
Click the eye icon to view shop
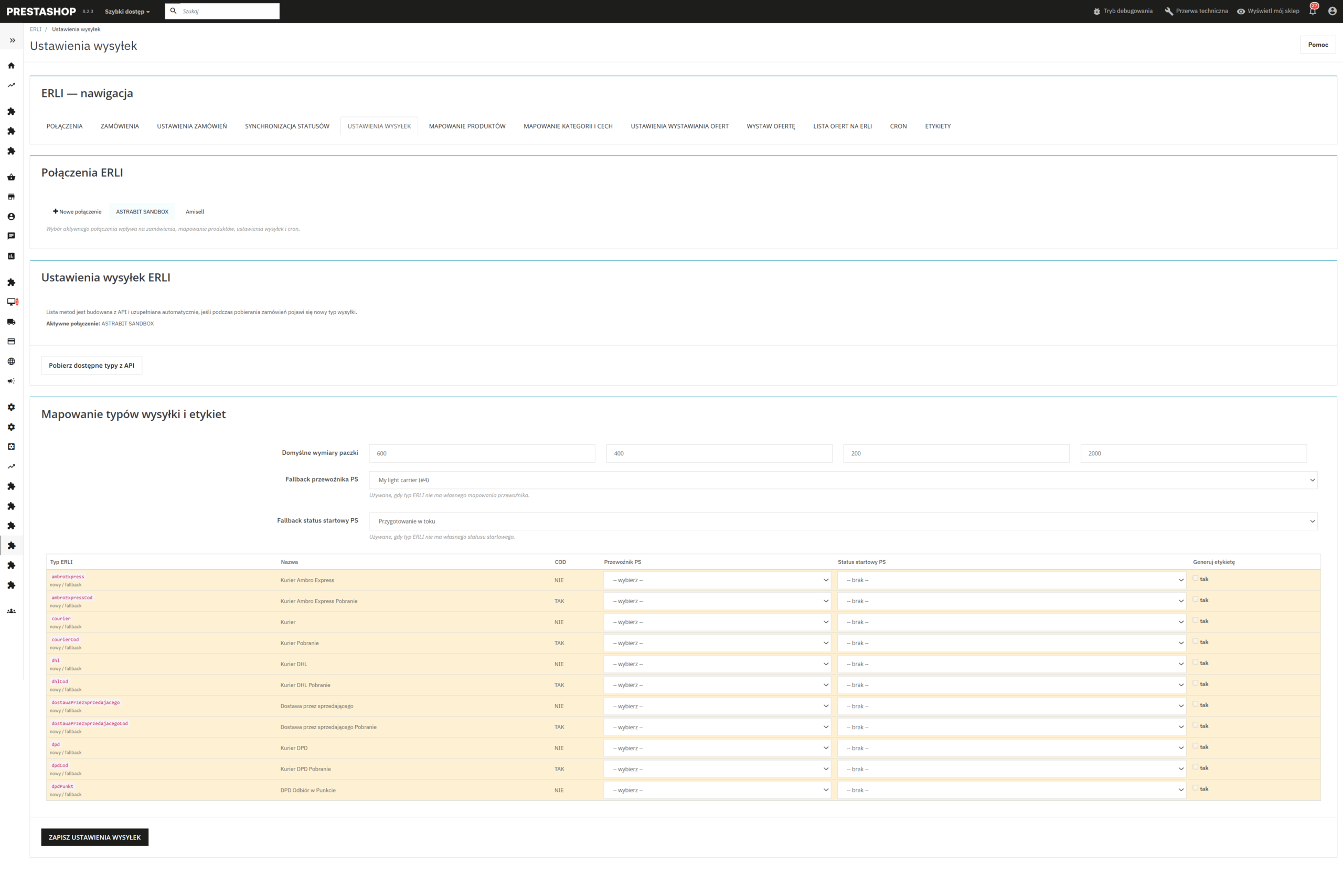[1241, 12]
